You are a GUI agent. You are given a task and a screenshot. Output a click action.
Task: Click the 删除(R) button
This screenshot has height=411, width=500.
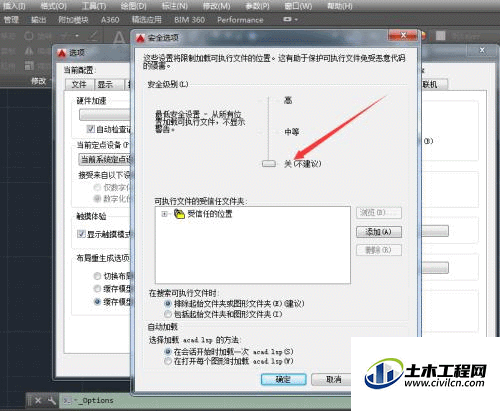coord(379,250)
